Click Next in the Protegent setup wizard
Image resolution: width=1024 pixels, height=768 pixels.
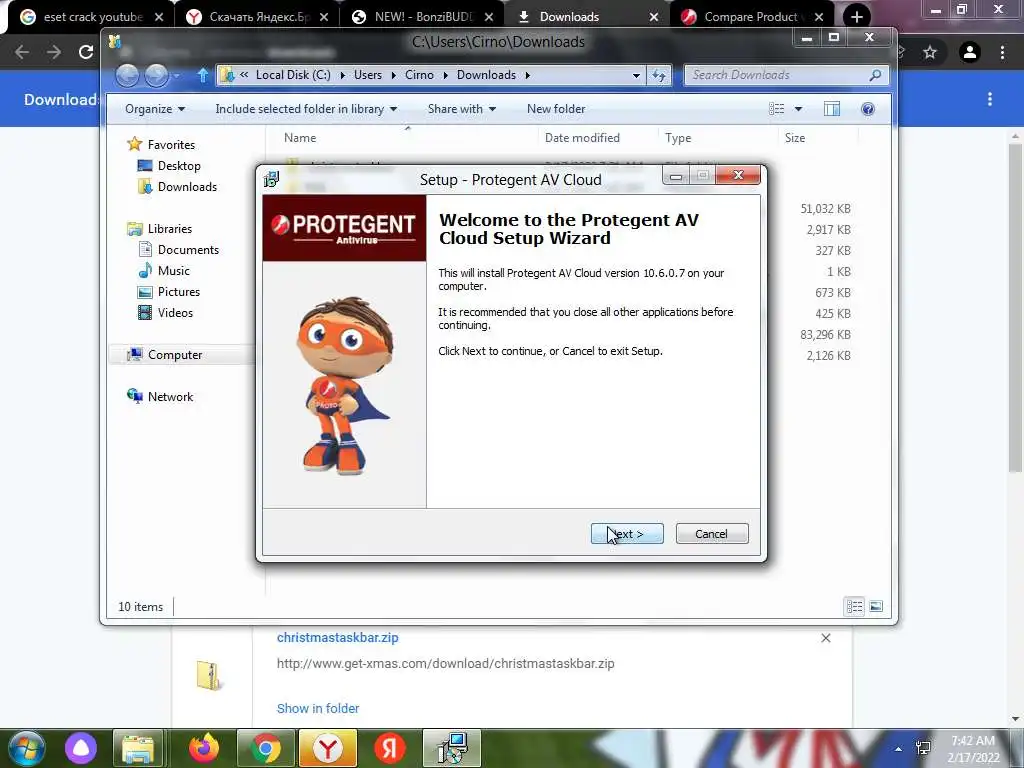pos(627,534)
